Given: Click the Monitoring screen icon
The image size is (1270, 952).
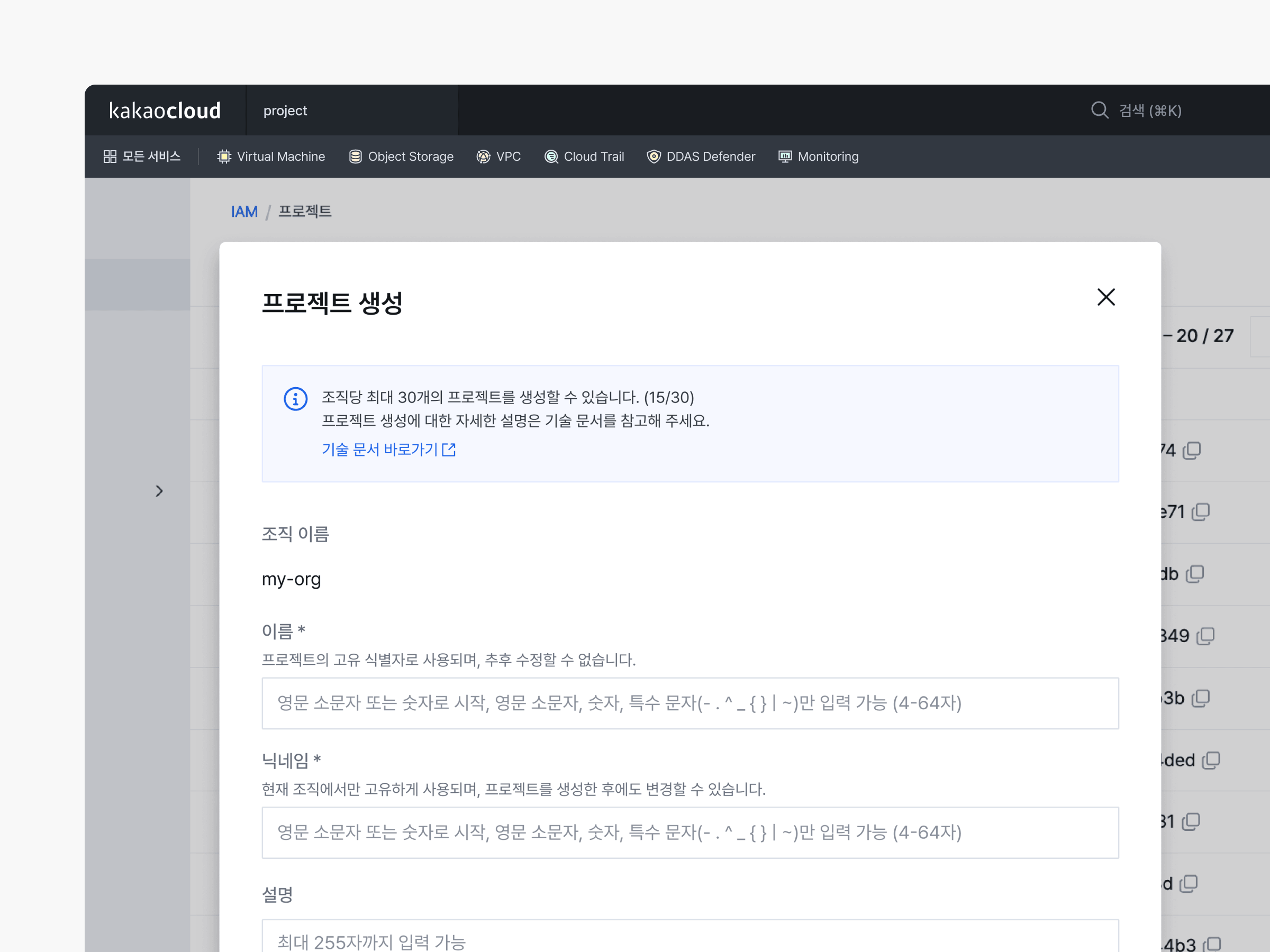Looking at the screenshot, I should point(785,156).
